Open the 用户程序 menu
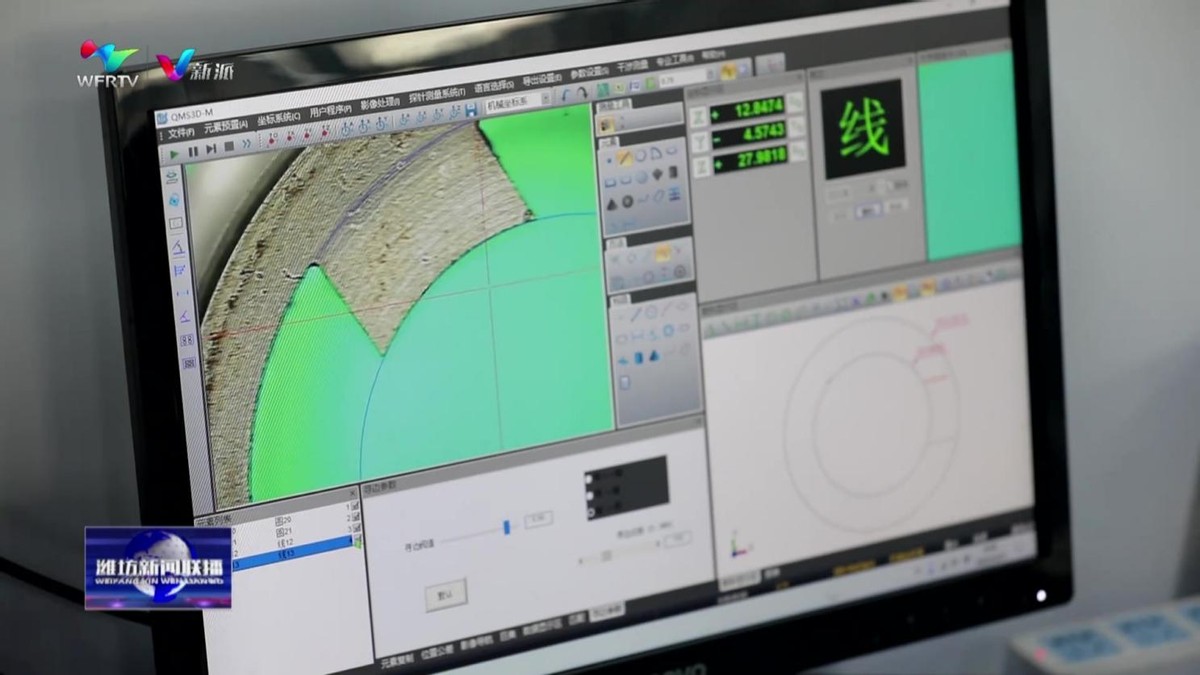The width and height of the screenshot is (1200, 675). click(x=330, y=110)
